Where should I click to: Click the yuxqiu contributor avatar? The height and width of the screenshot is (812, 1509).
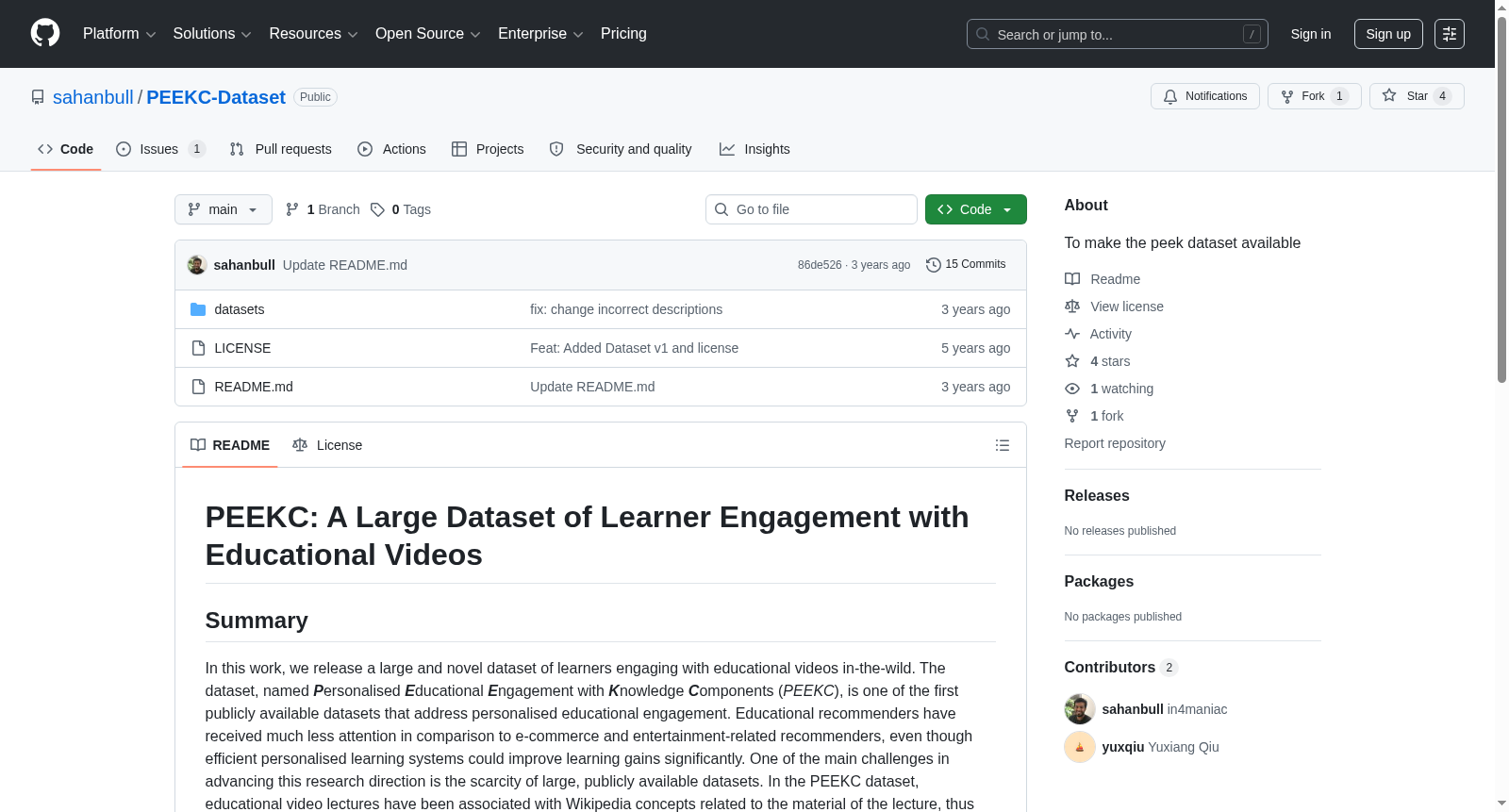pyautogui.click(x=1080, y=747)
